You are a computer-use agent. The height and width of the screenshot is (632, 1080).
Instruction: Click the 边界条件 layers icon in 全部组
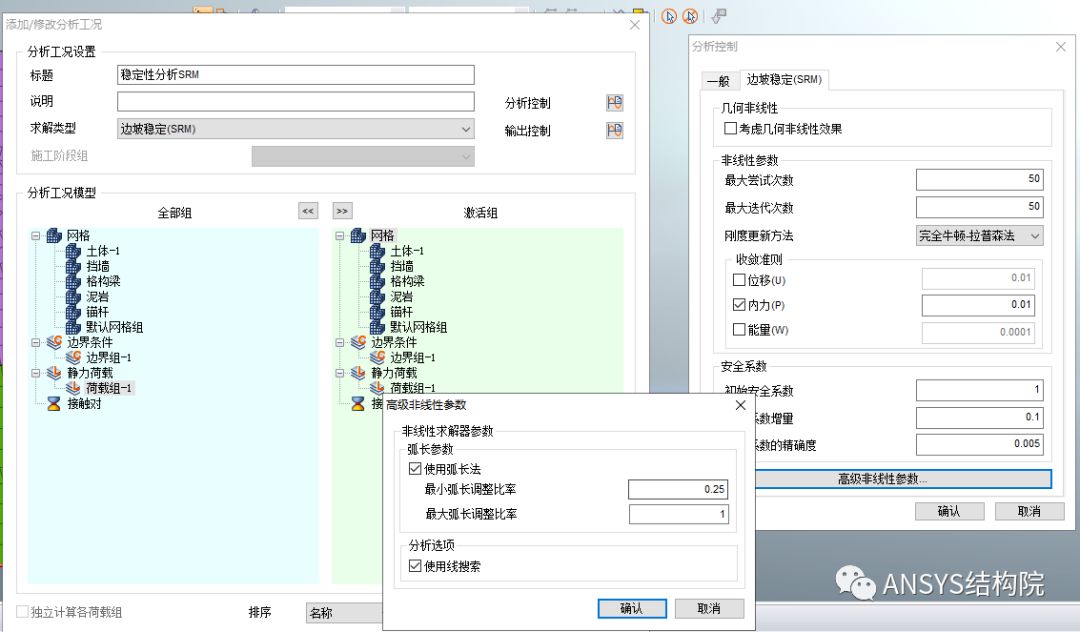click(x=53, y=340)
